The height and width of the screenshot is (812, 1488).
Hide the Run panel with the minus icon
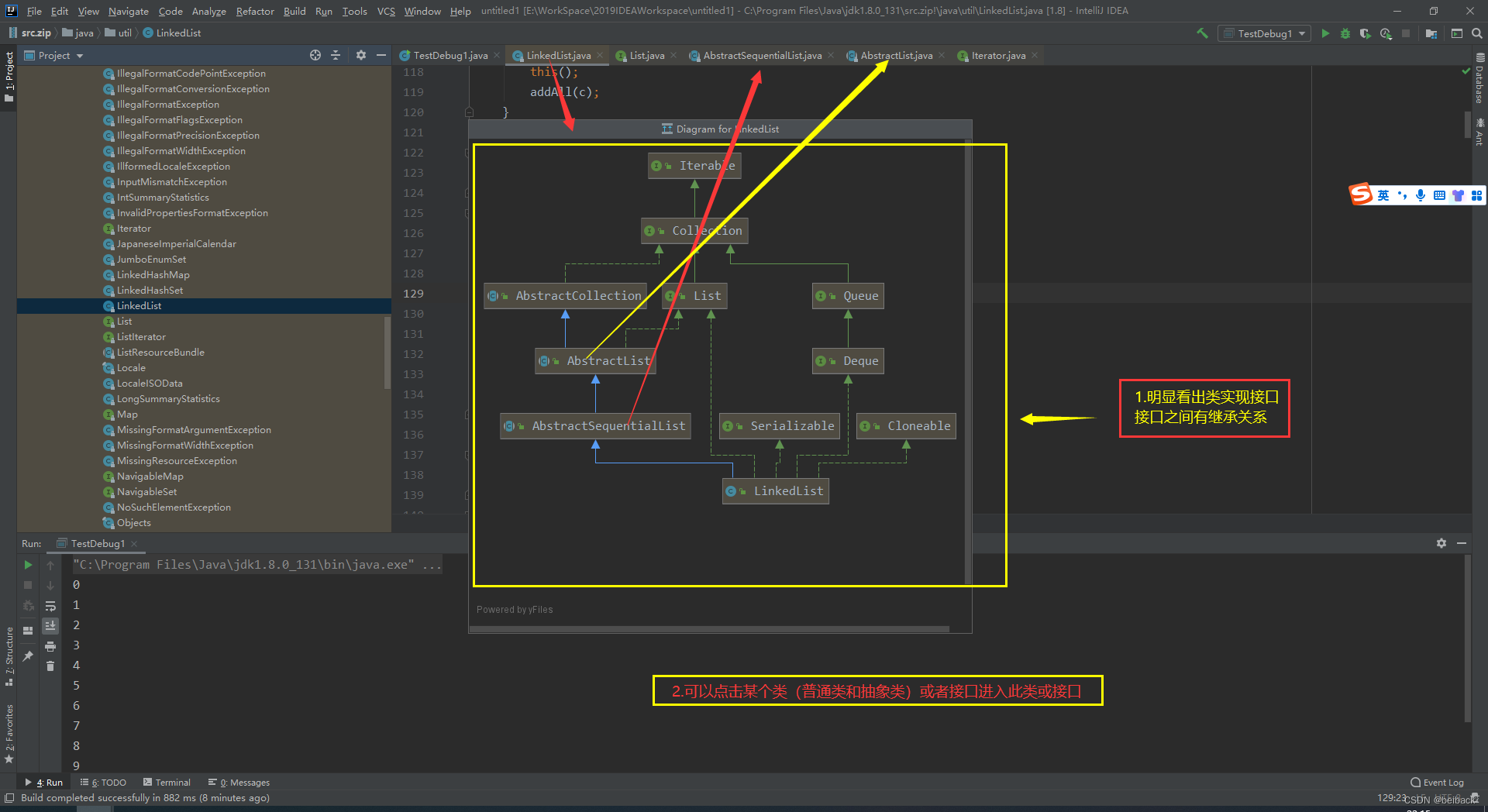coord(1462,543)
